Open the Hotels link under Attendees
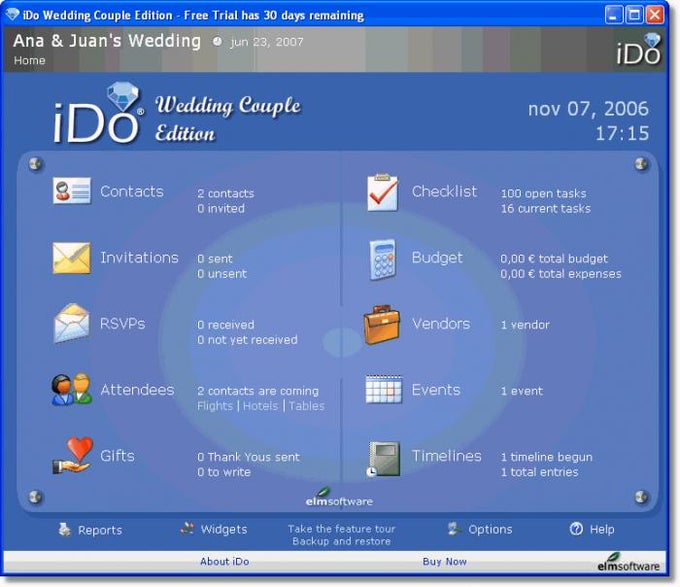The image size is (680, 587). point(261,406)
